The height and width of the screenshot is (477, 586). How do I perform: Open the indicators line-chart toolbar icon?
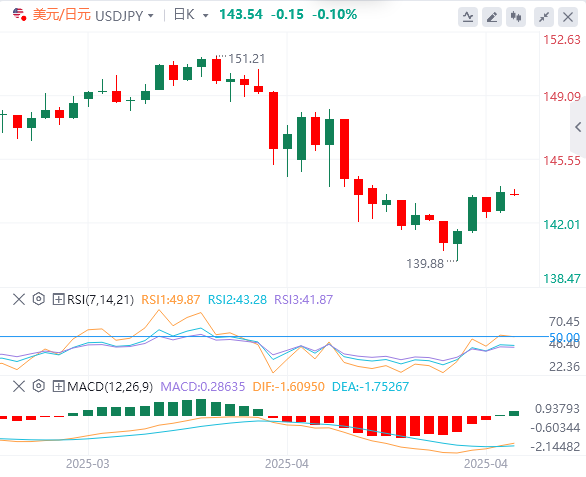coord(468,17)
